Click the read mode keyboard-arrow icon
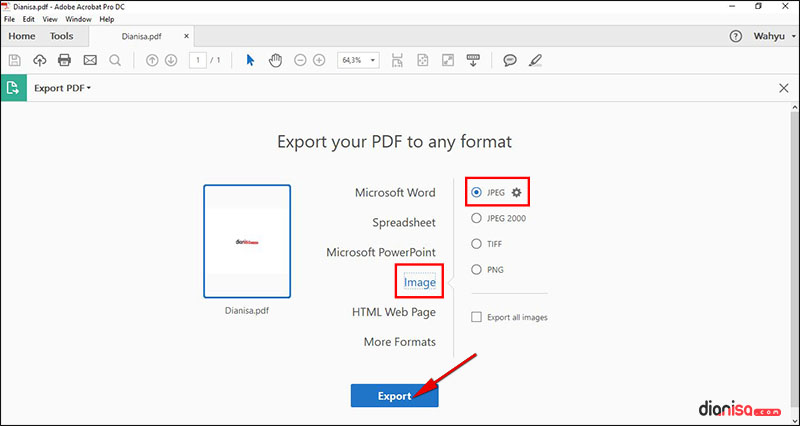Screen dimensions: 800x426 coord(473,60)
